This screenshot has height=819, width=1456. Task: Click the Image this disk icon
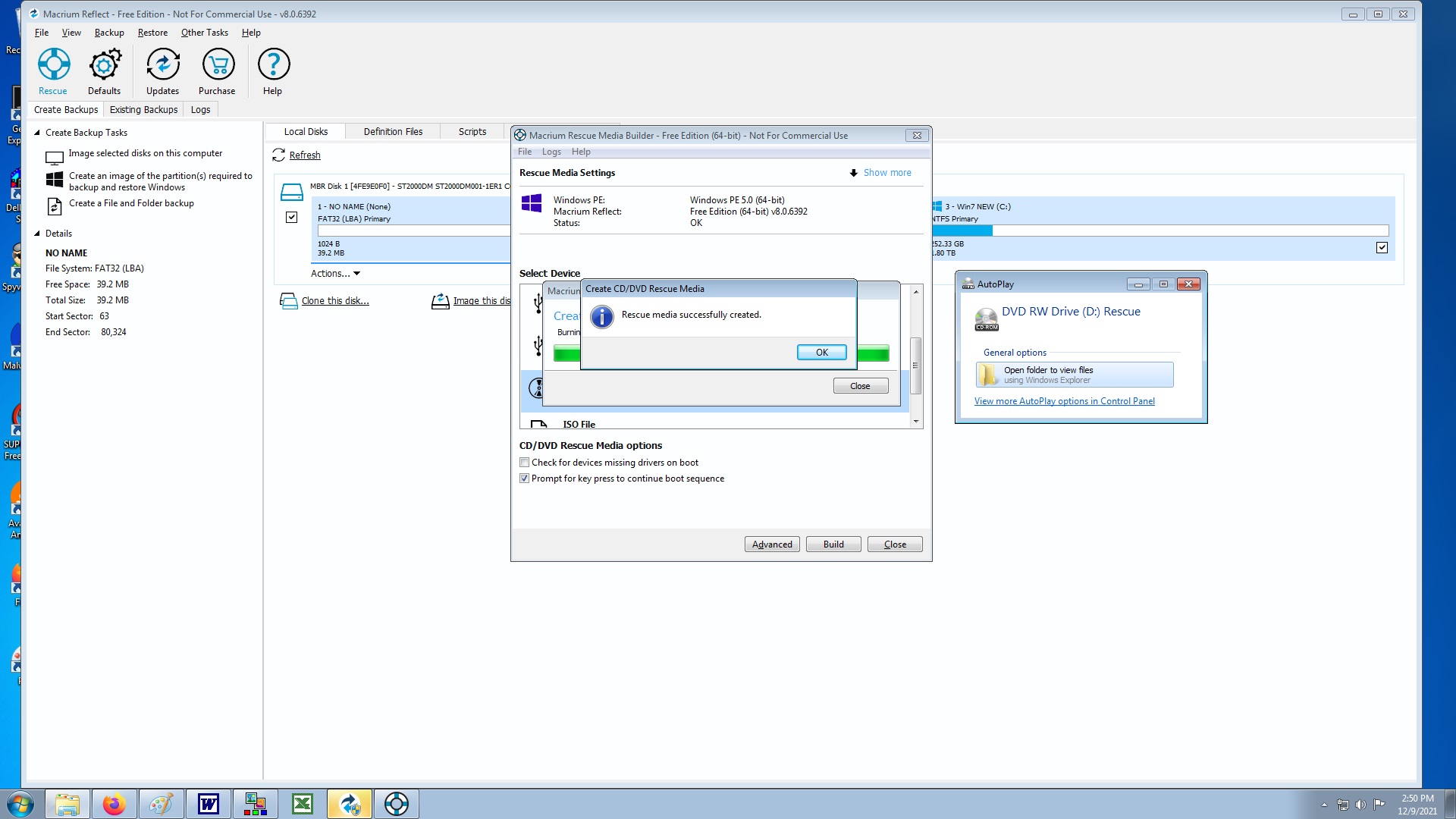click(440, 301)
